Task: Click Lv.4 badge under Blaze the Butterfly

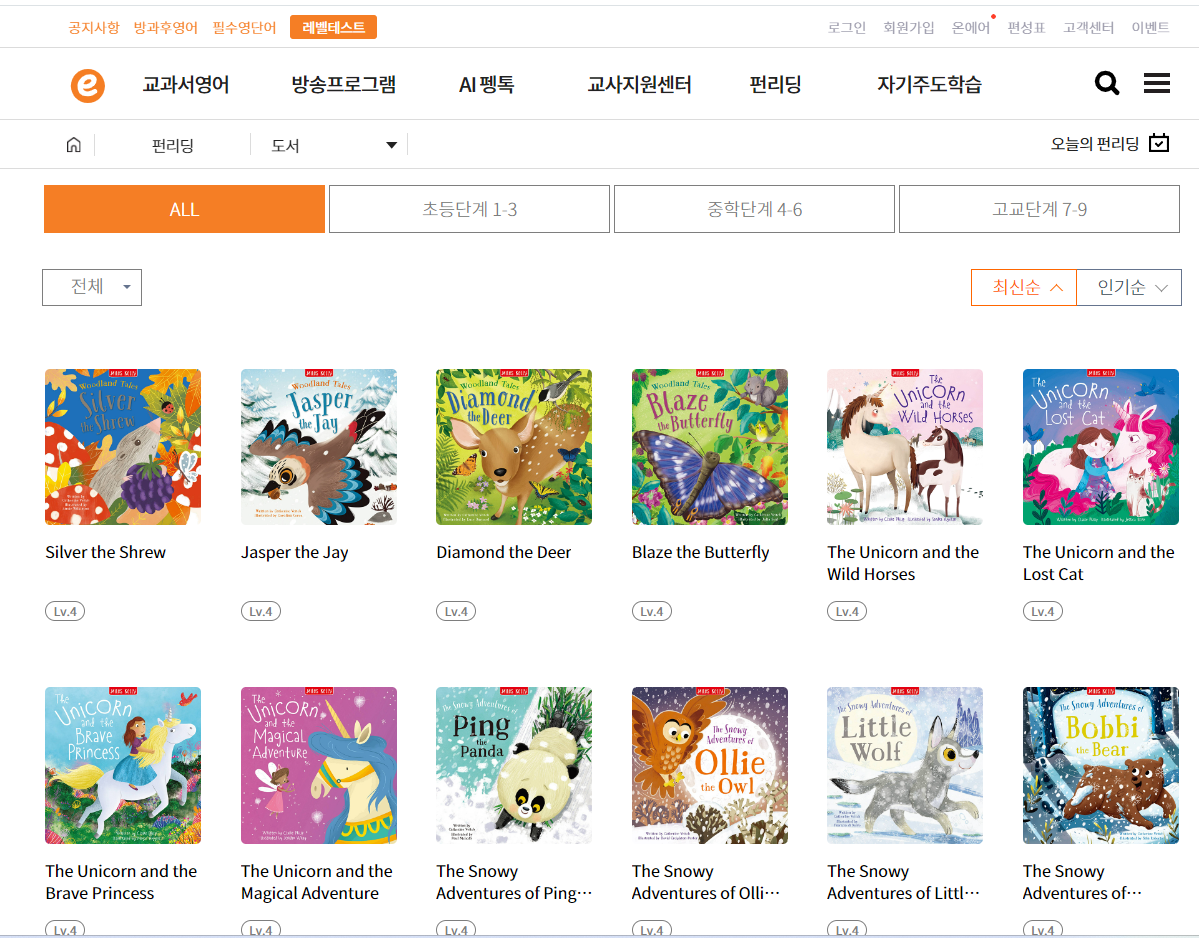Action: [651, 612]
